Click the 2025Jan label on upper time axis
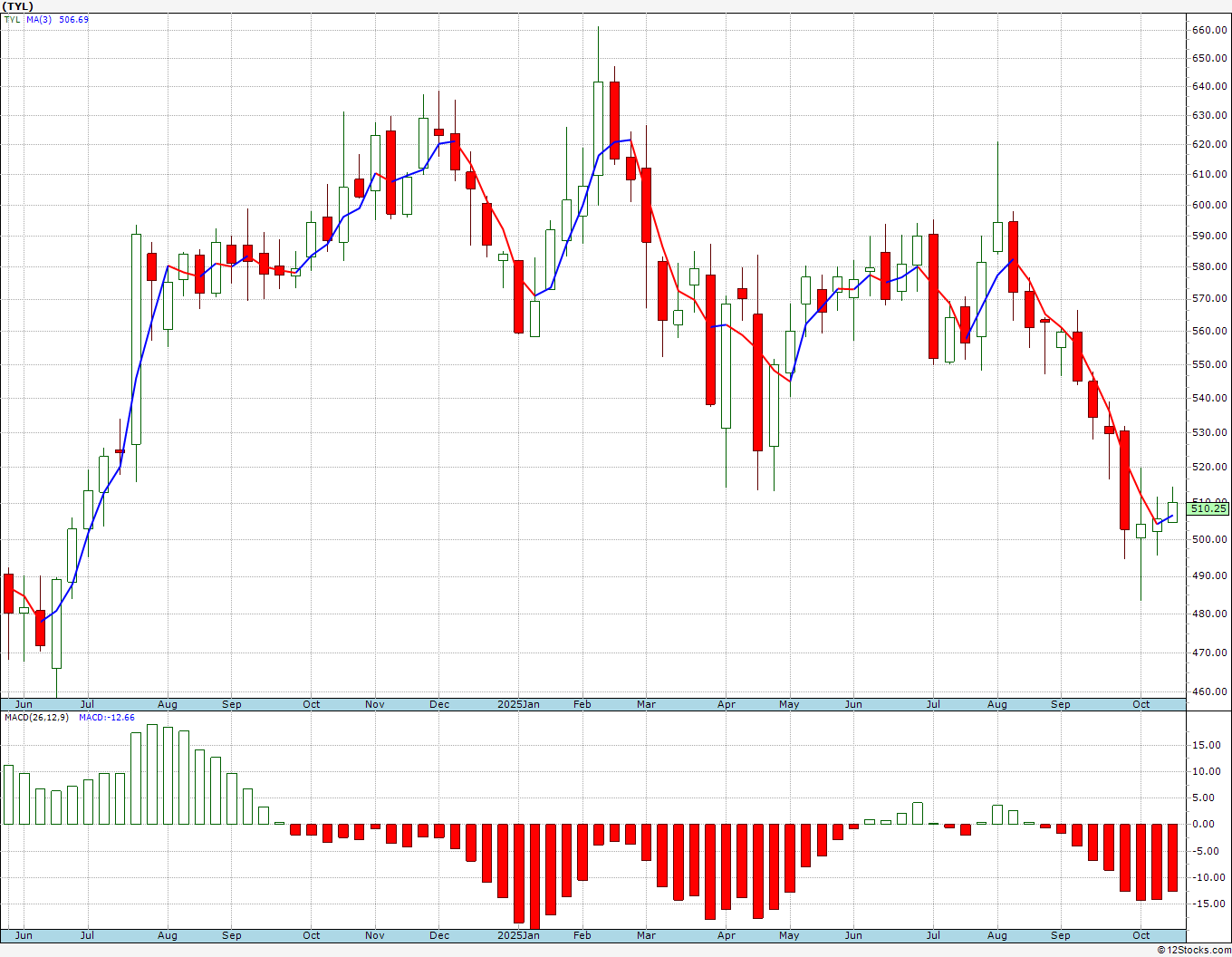Screen dimensions: 1232x957 [x=518, y=704]
